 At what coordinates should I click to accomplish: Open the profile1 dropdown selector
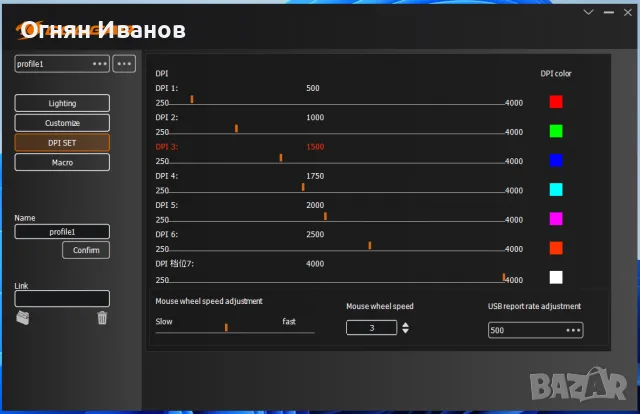62,64
